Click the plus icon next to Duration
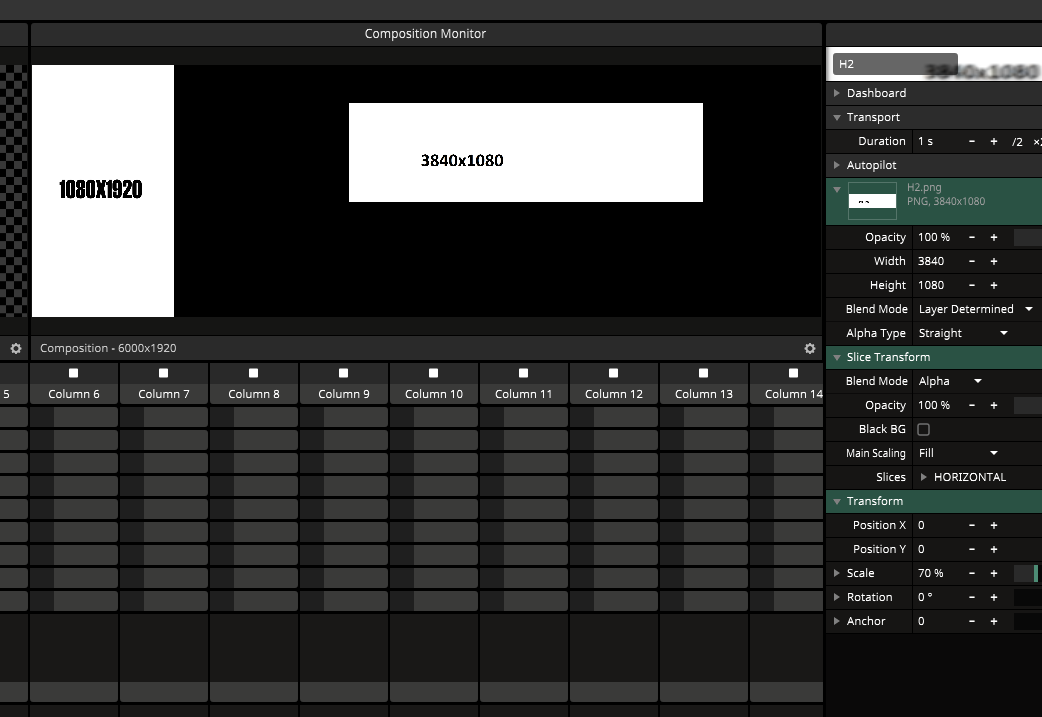The image size is (1042, 717). 993,141
